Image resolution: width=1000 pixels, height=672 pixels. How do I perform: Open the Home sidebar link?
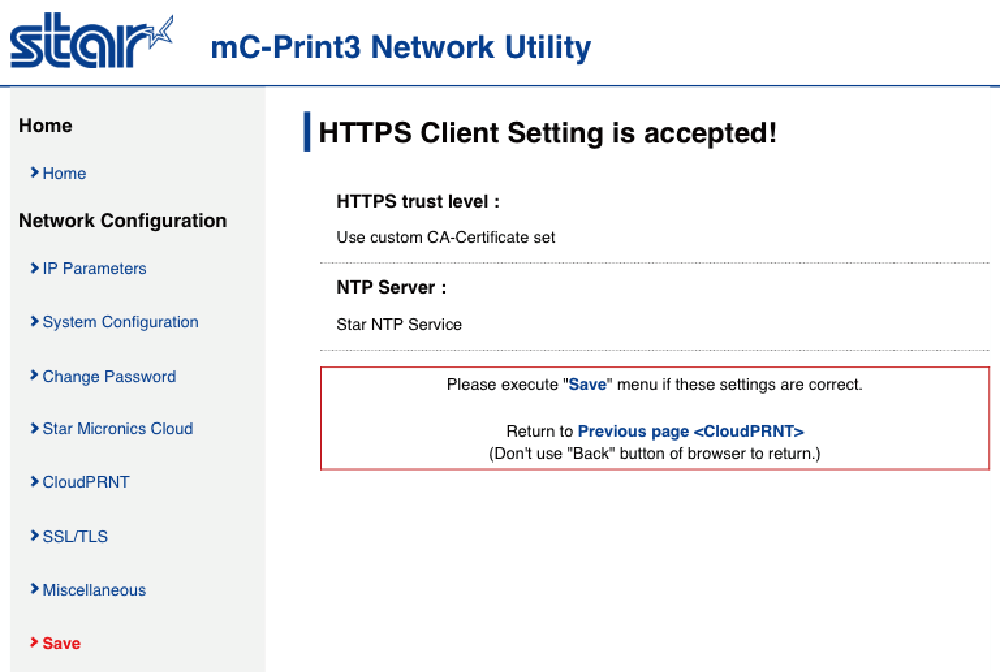tap(64, 173)
